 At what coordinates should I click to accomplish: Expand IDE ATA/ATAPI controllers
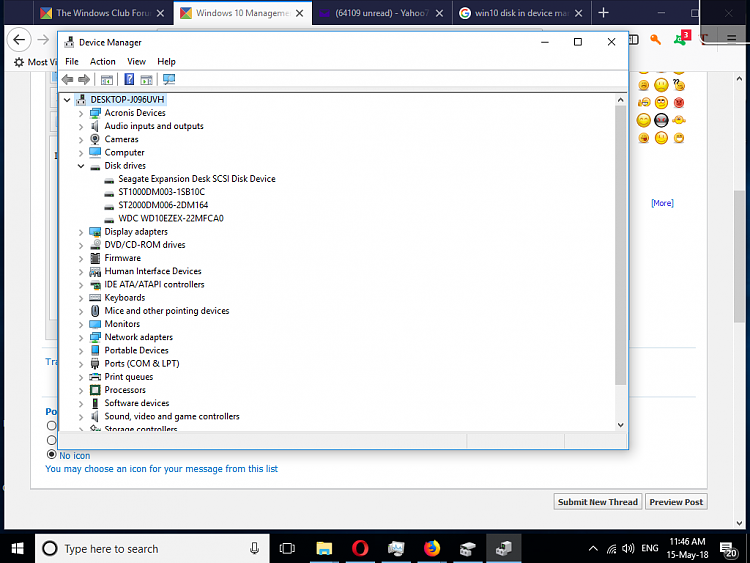[x=81, y=285]
